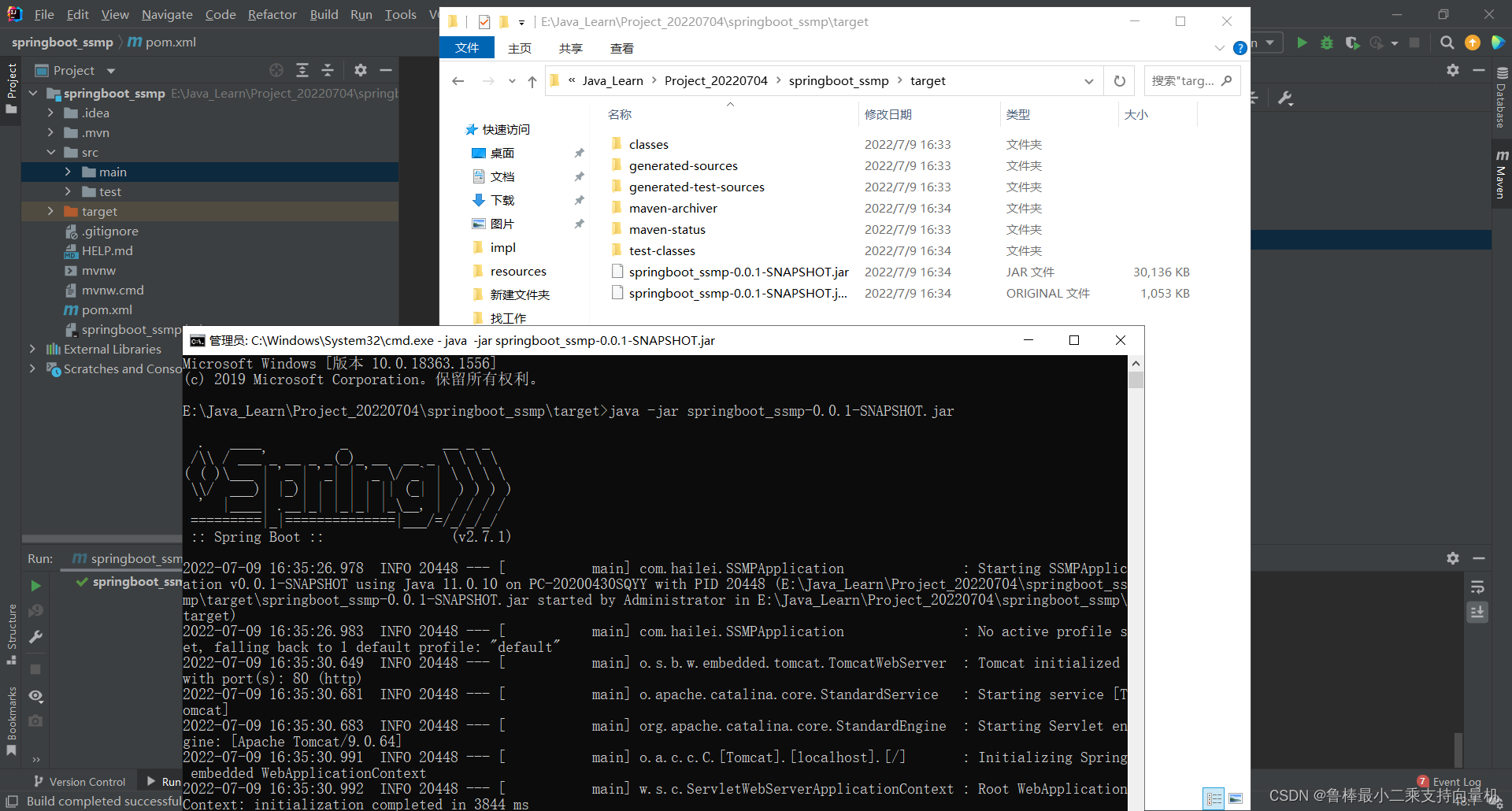Open the Build menu
This screenshot has width=1512, height=811.
click(324, 14)
